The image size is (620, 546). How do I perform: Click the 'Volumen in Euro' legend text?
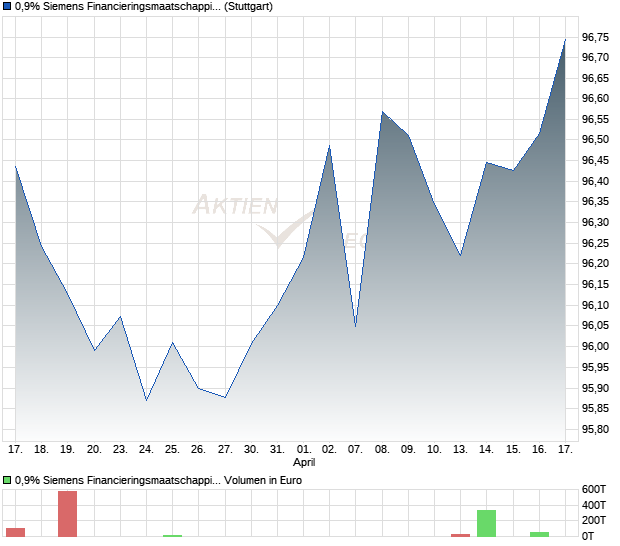click(263, 480)
